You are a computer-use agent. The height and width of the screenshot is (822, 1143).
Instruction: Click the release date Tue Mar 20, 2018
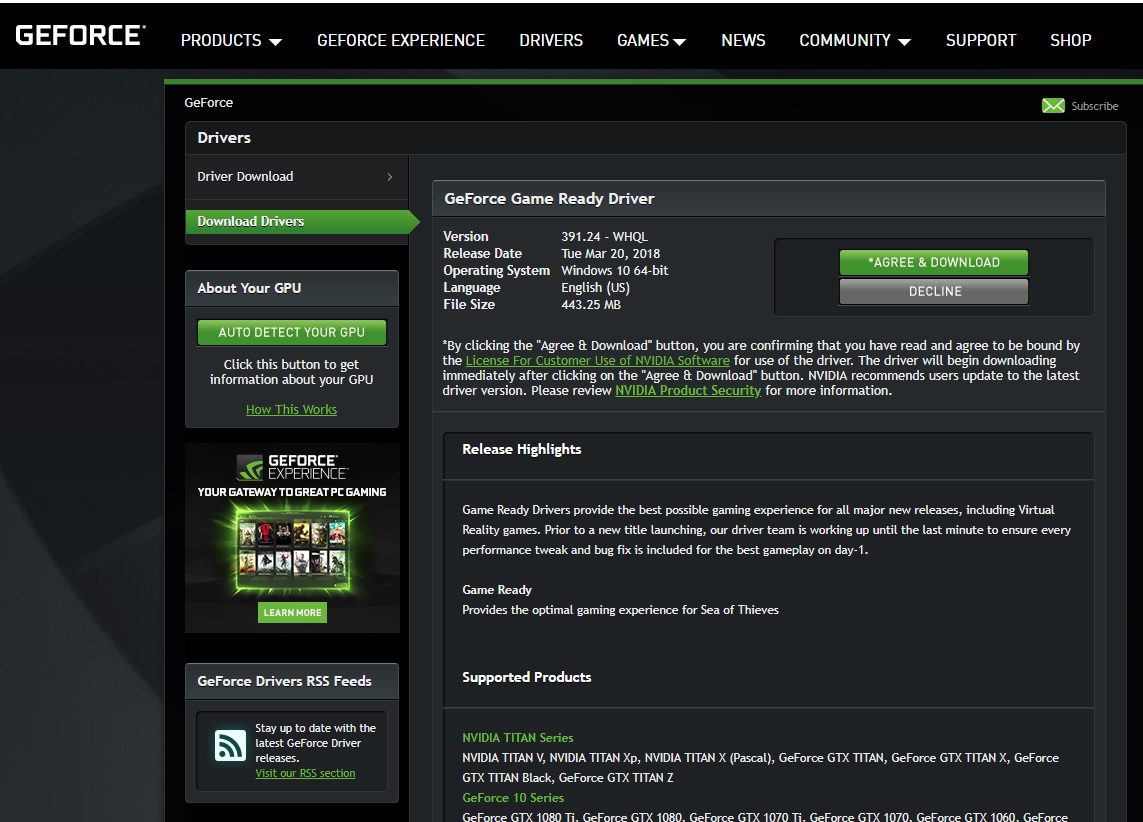click(611, 254)
